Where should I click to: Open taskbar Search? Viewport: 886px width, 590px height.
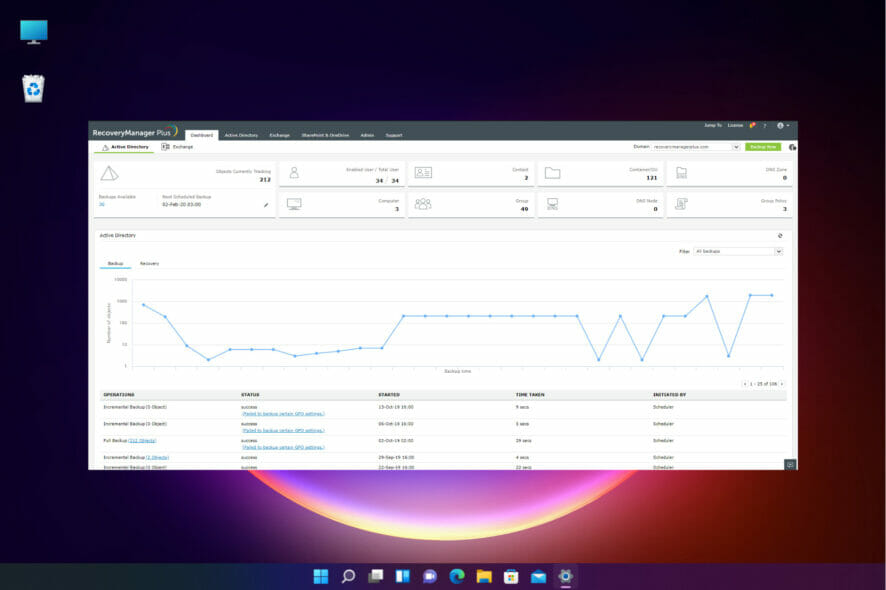(348, 576)
